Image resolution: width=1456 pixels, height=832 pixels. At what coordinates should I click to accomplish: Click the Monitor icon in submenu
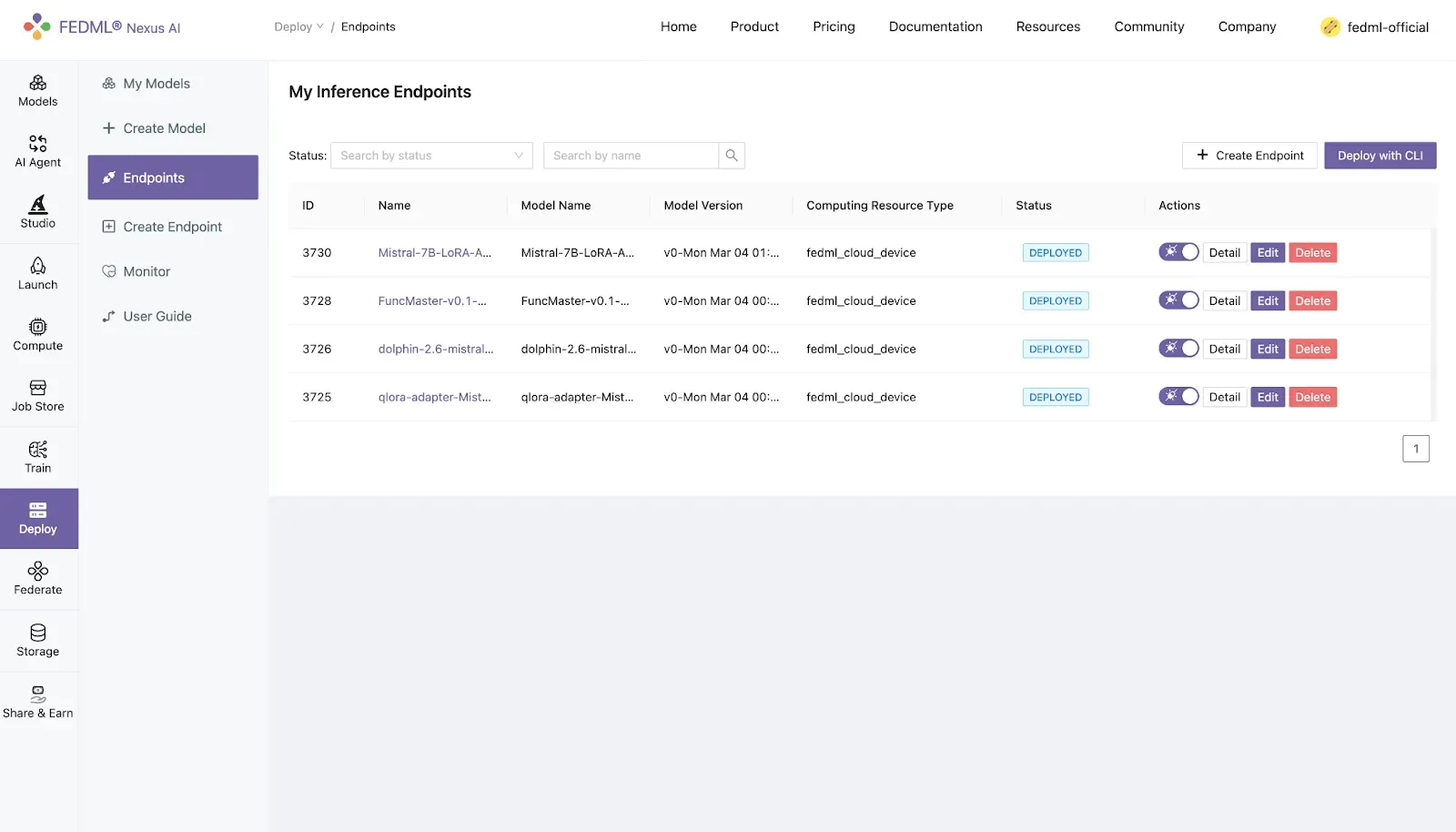(109, 271)
